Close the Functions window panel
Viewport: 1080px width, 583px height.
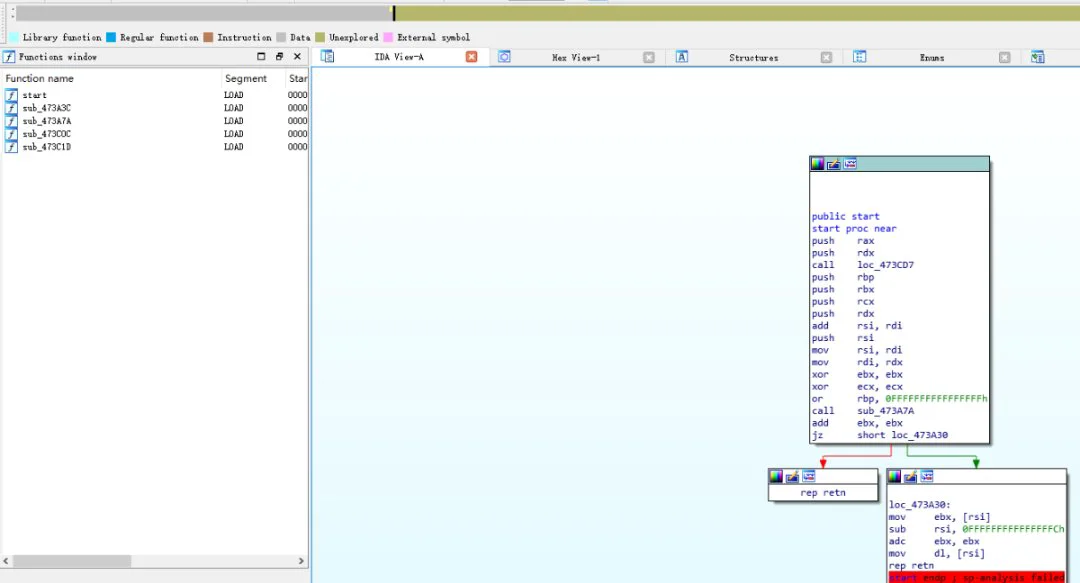pos(298,57)
